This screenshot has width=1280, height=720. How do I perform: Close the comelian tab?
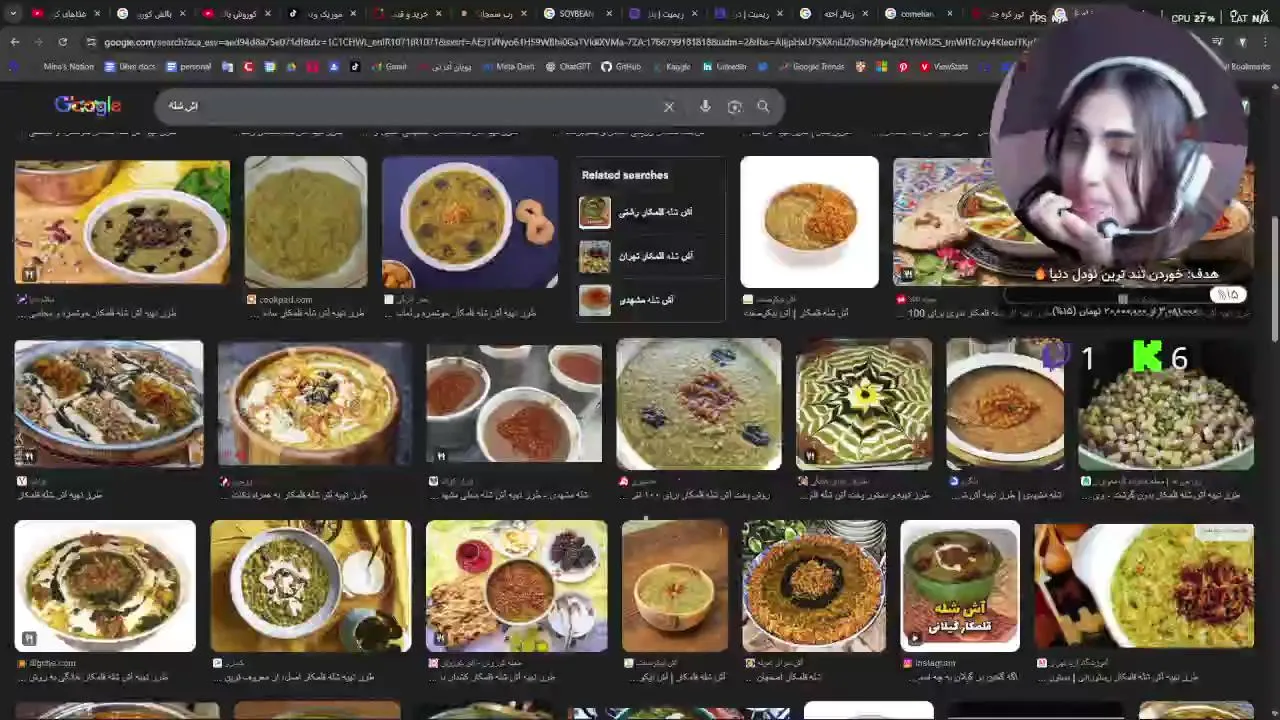(949, 14)
